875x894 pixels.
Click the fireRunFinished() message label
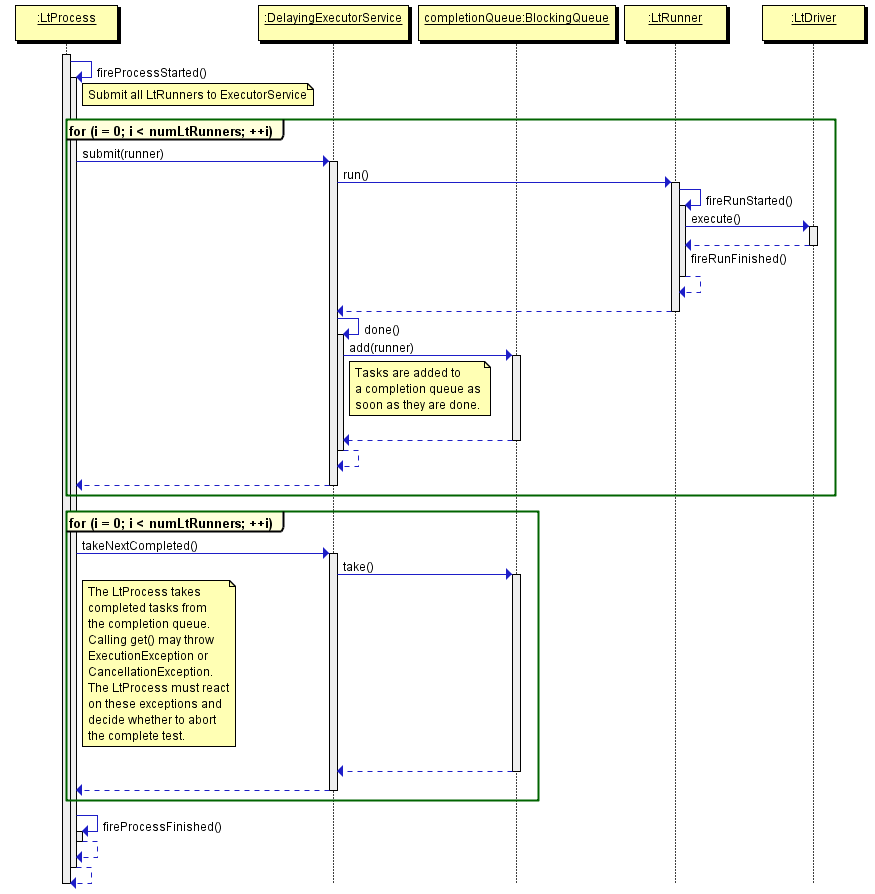[x=738, y=259]
